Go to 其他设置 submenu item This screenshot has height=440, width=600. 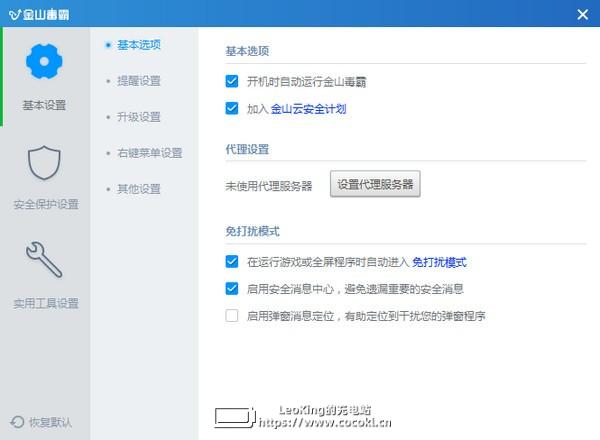139,189
